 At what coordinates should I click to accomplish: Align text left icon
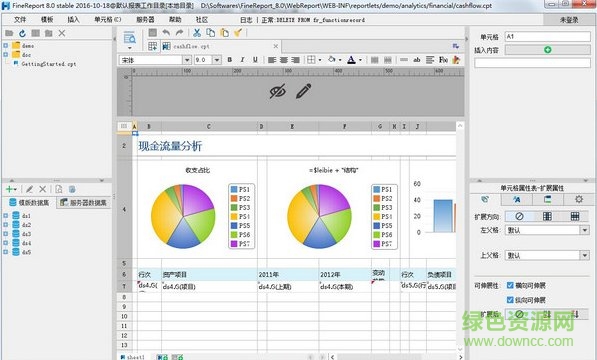(x=272, y=60)
